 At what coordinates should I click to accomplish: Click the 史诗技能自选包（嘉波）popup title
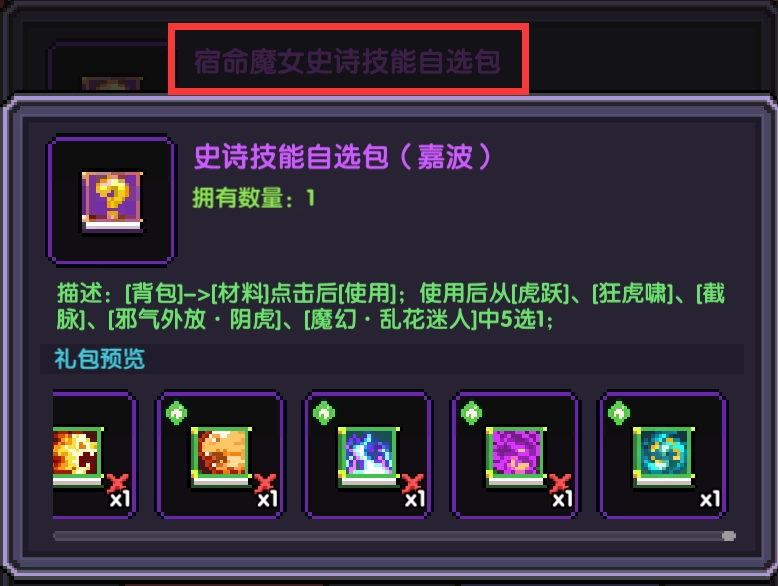[x=342, y=156]
